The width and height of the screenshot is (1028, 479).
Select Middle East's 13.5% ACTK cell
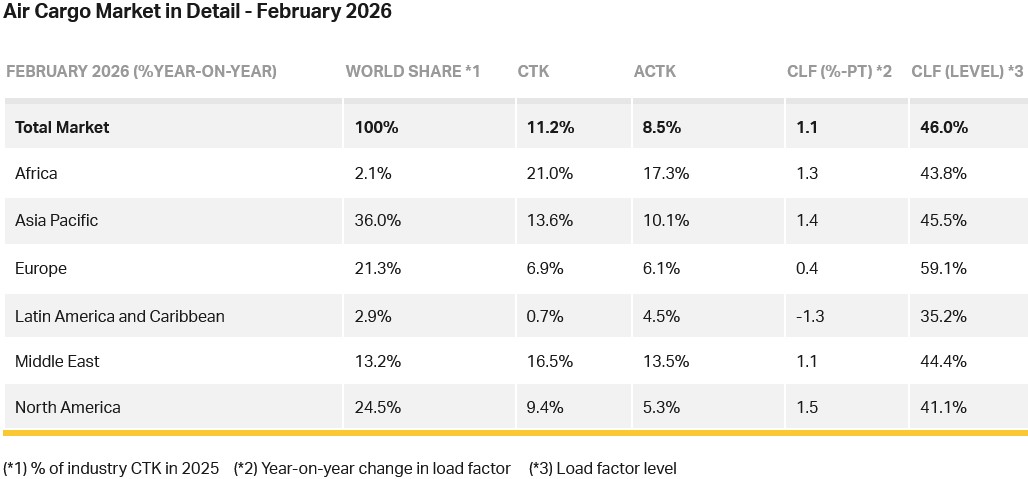pyautogui.click(x=660, y=361)
